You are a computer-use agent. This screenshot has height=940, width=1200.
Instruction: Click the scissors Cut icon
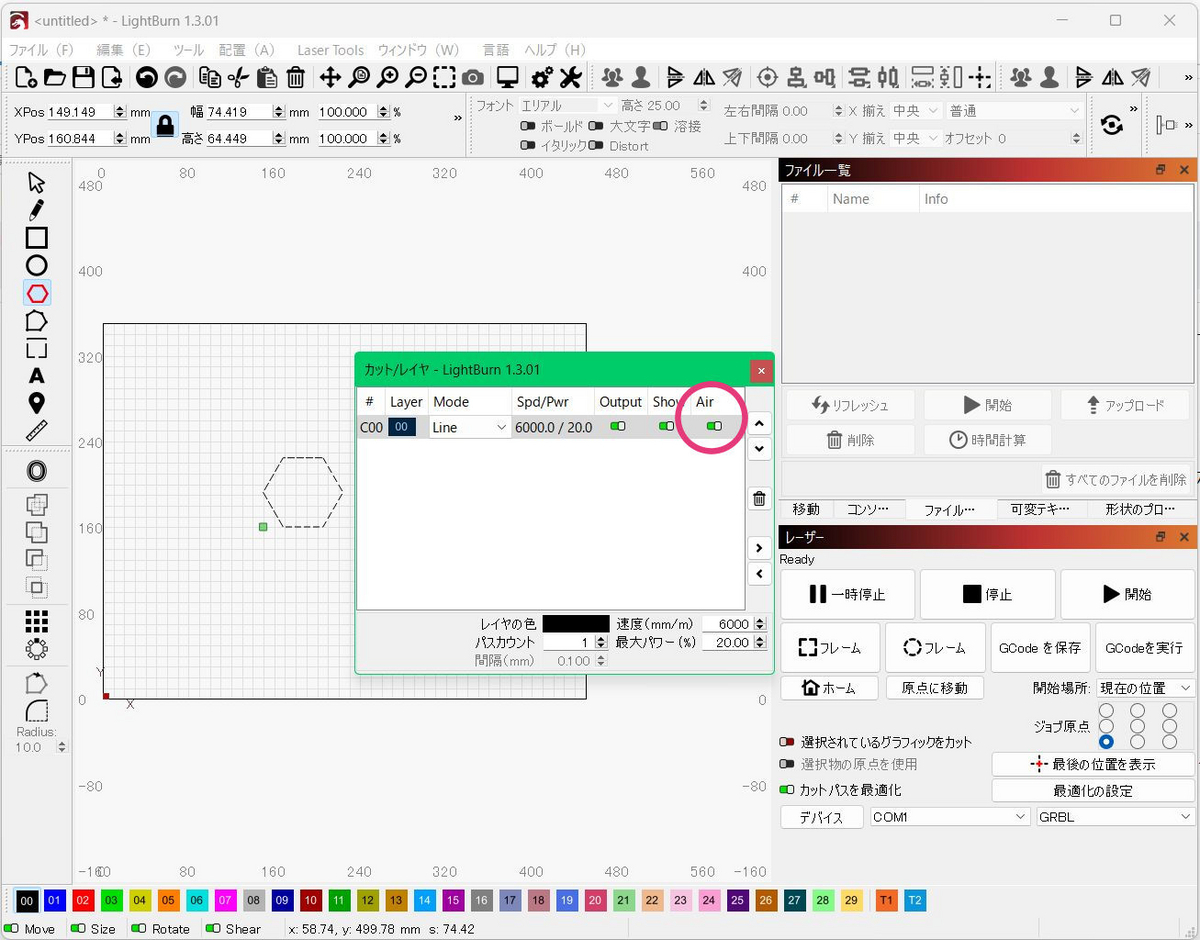pyautogui.click(x=238, y=77)
